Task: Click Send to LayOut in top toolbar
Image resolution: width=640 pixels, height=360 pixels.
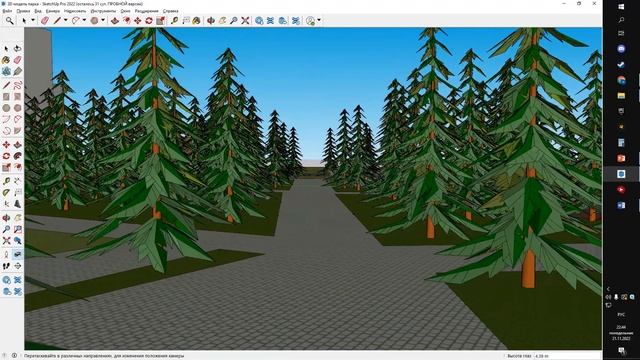Action: tap(282, 20)
